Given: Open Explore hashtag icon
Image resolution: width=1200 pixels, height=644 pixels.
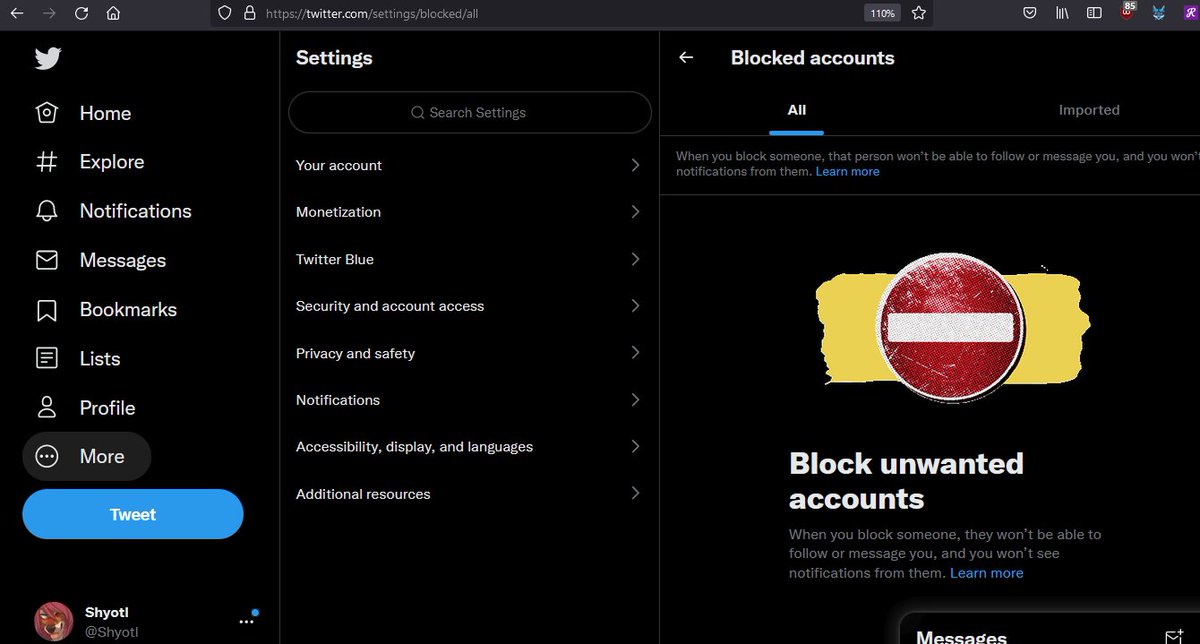Looking at the screenshot, I should (x=47, y=162).
